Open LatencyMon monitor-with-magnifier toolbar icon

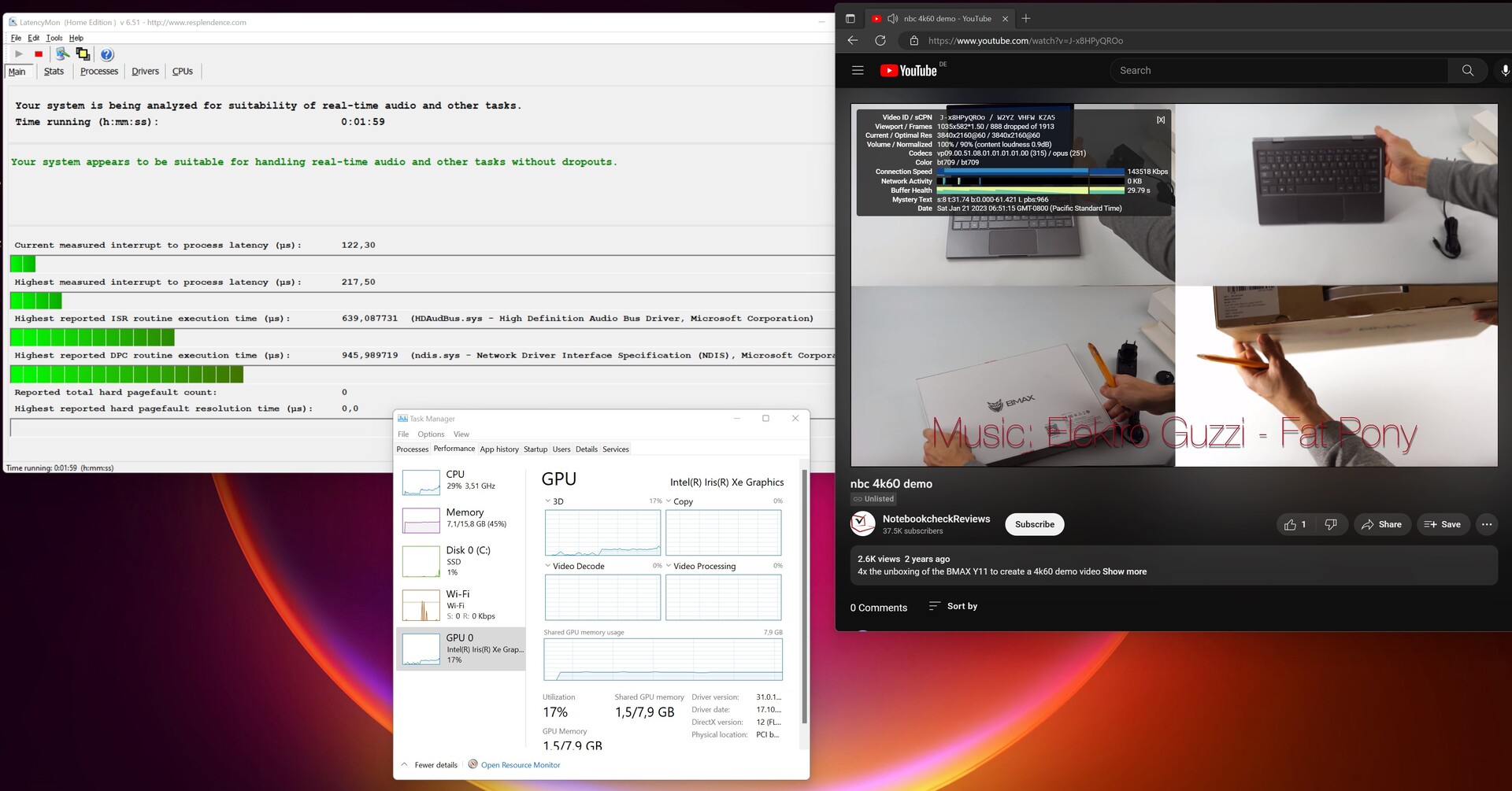pyautogui.click(x=62, y=54)
